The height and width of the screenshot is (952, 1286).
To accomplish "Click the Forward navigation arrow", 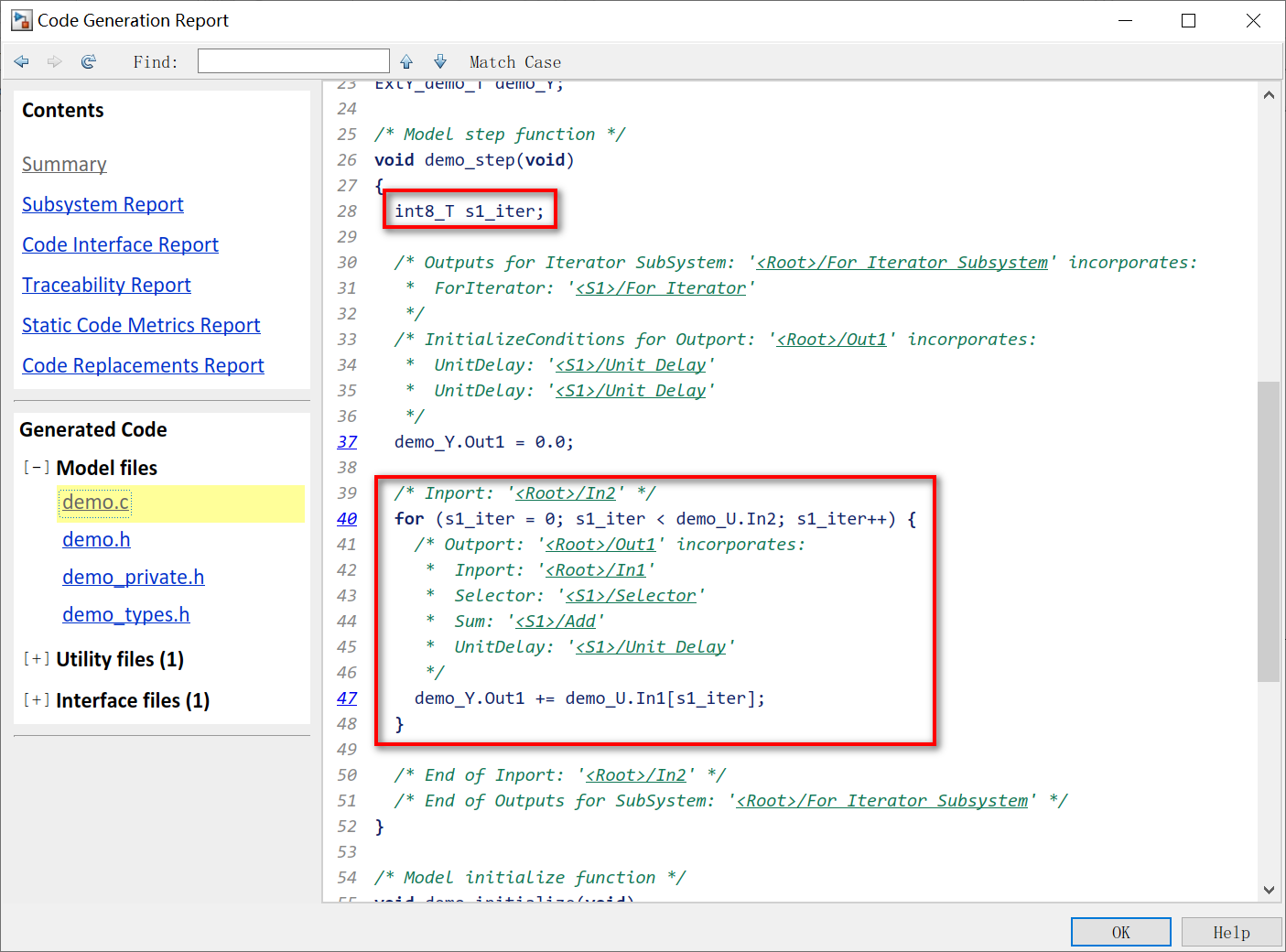I will tap(55, 61).
